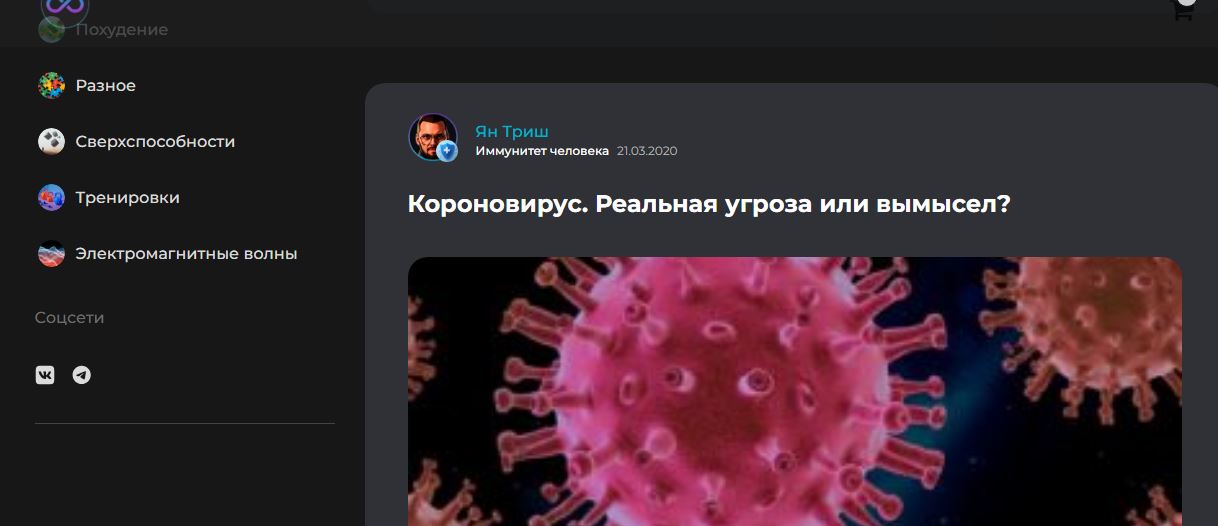Open the Электромагнитные волны section label
Viewport: 1218px width, 526px height.
click(x=187, y=254)
